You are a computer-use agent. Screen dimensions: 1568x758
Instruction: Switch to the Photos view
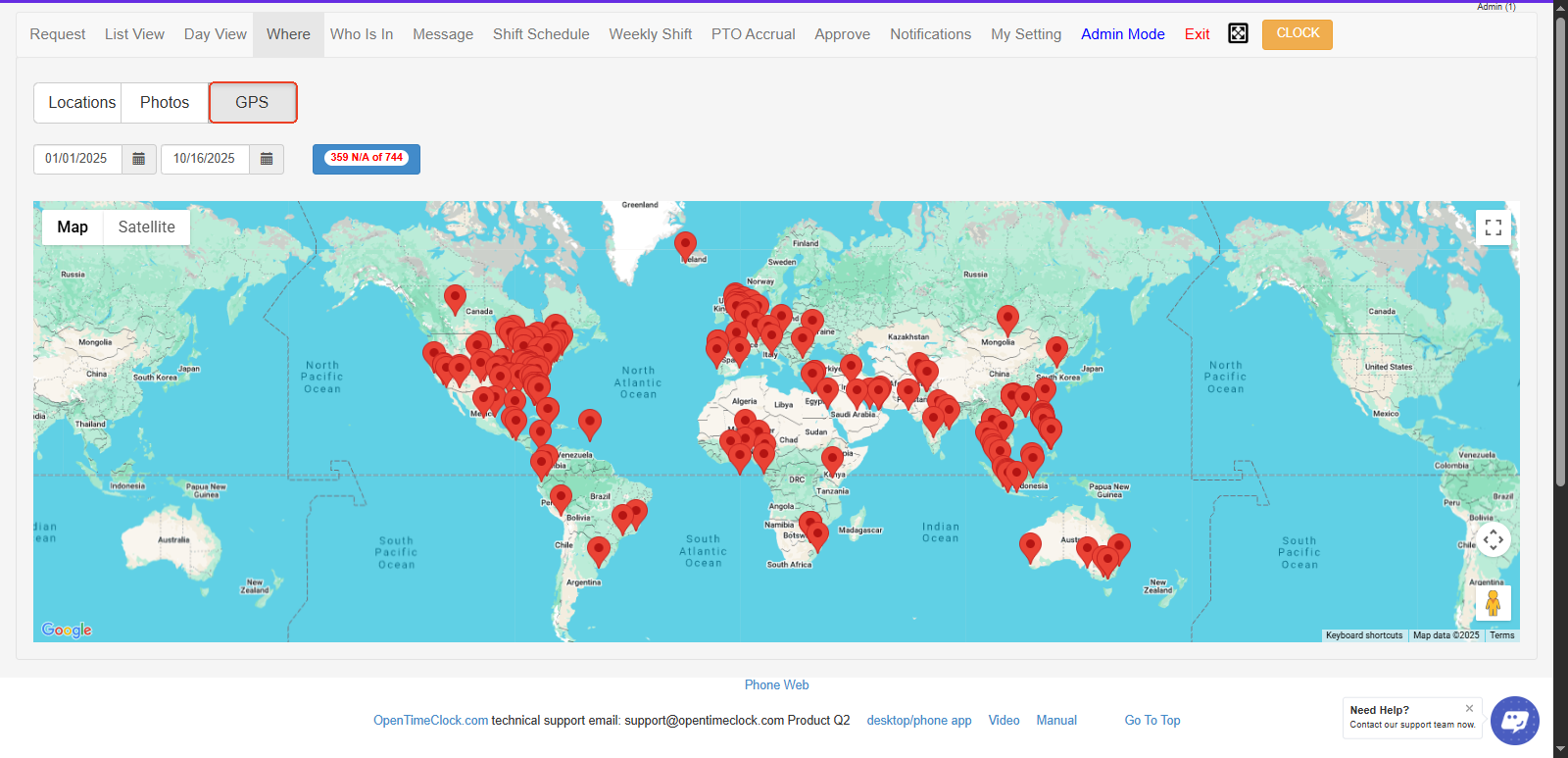165,103
